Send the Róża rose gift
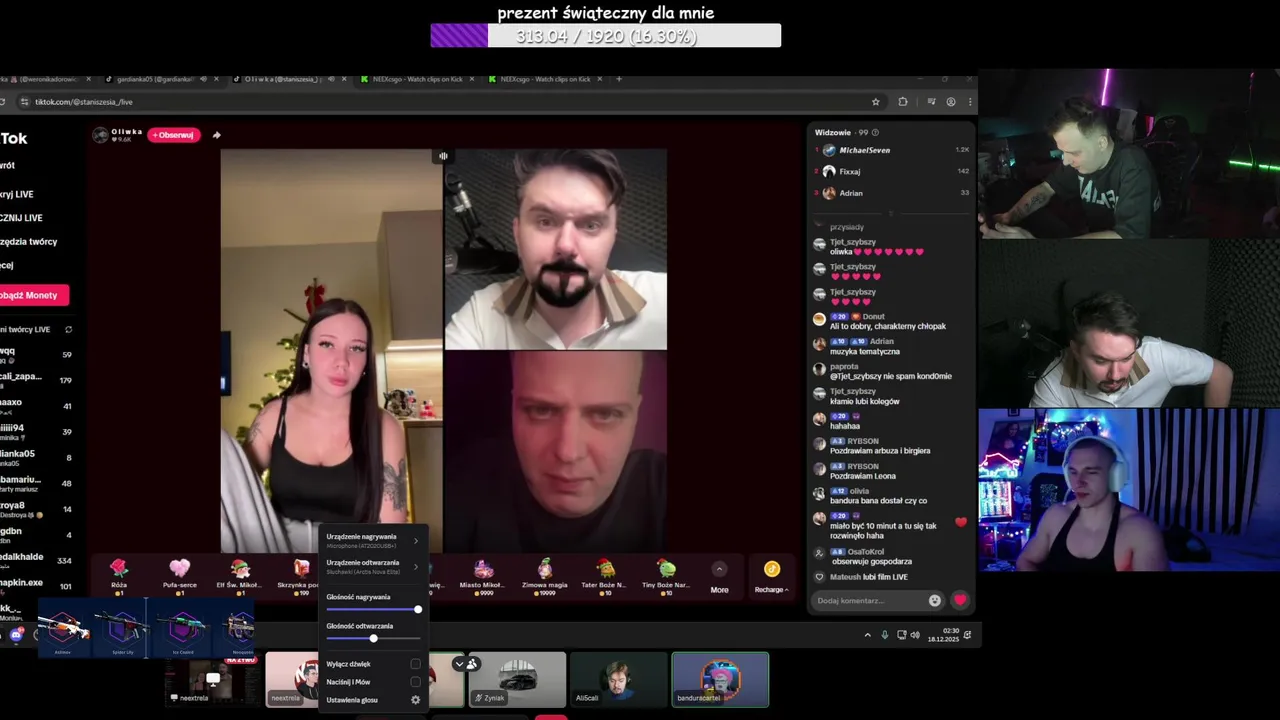 coord(119,578)
